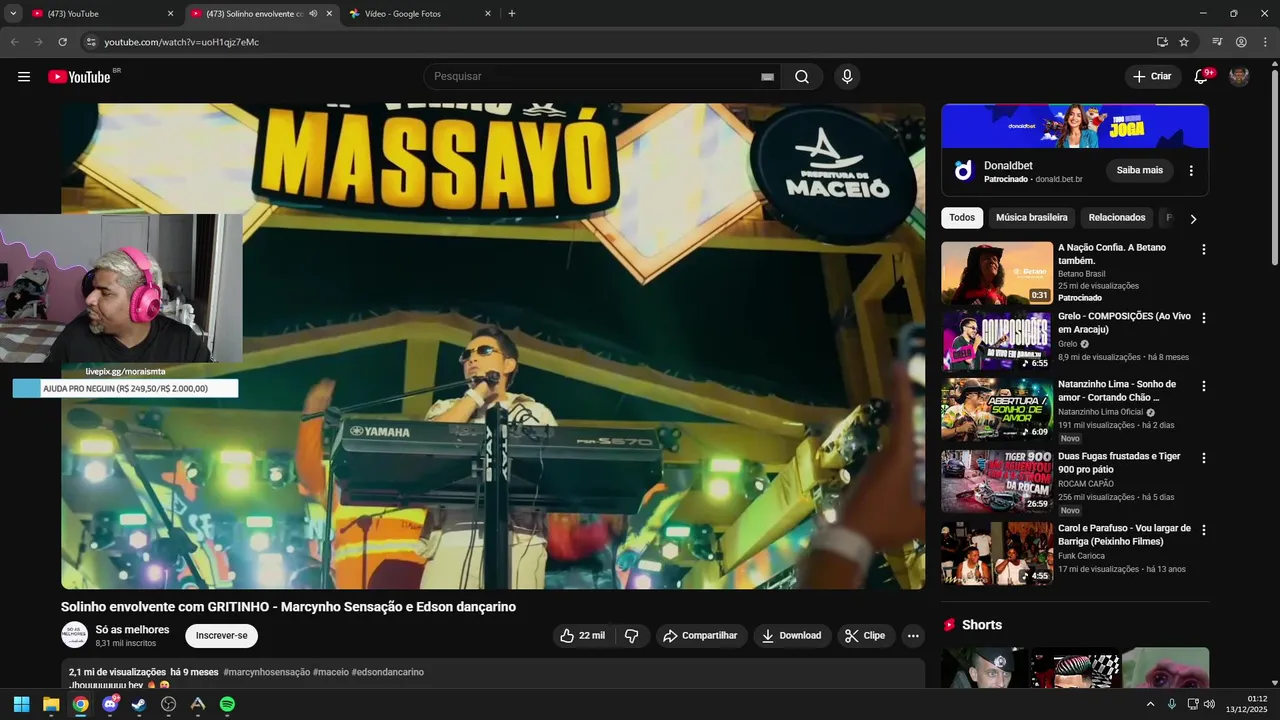Click the address bar URL
The height and width of the screenshot is (720, 1280).
tap(182, 42)
